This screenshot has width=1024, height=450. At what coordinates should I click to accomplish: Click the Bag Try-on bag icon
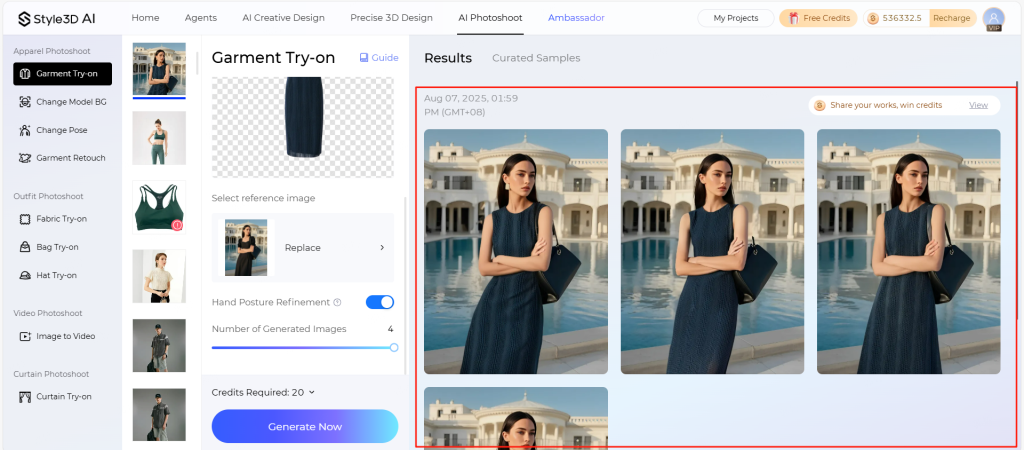point(25,247)
